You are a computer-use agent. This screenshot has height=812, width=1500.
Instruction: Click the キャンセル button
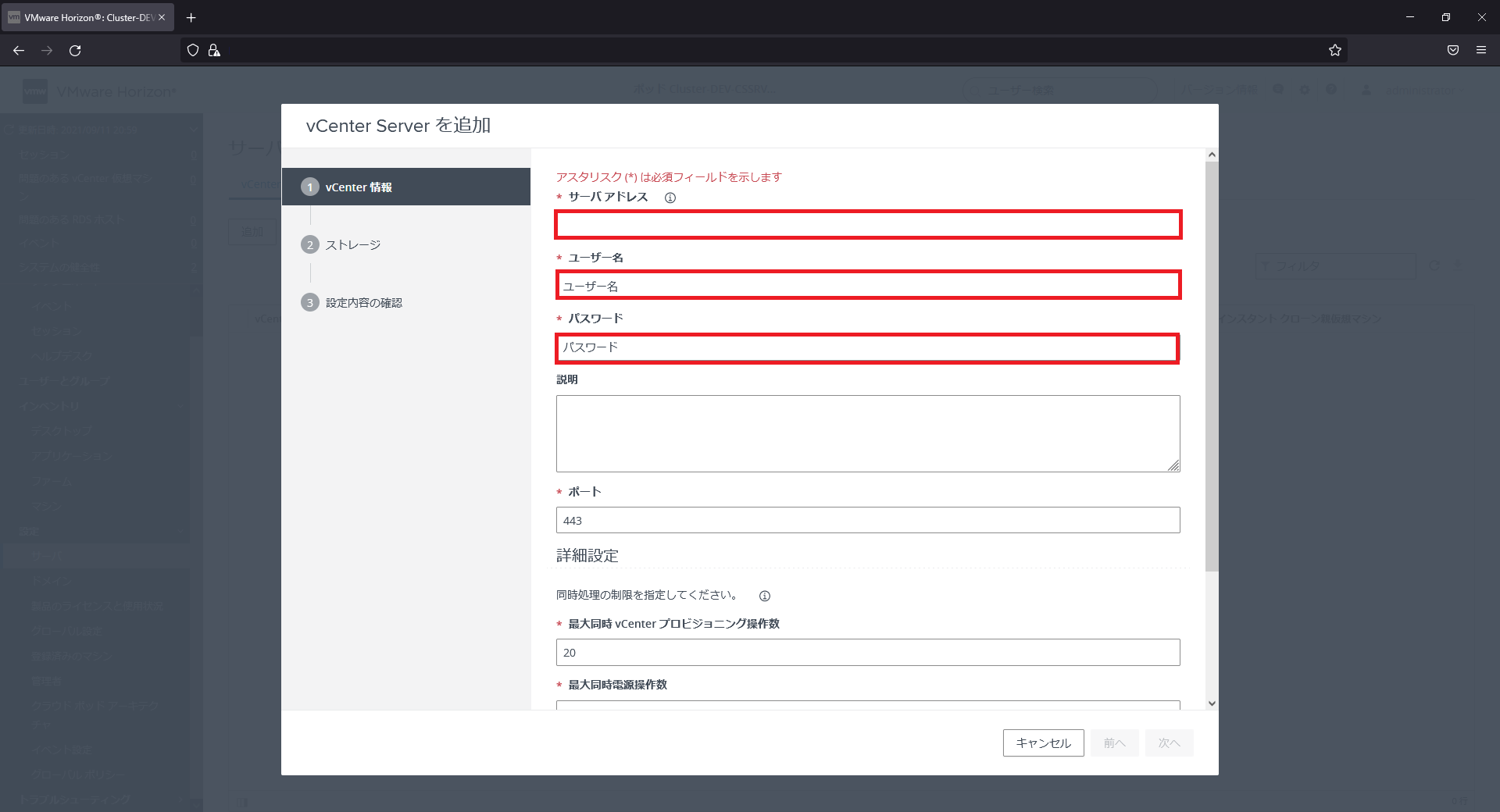1042,743
